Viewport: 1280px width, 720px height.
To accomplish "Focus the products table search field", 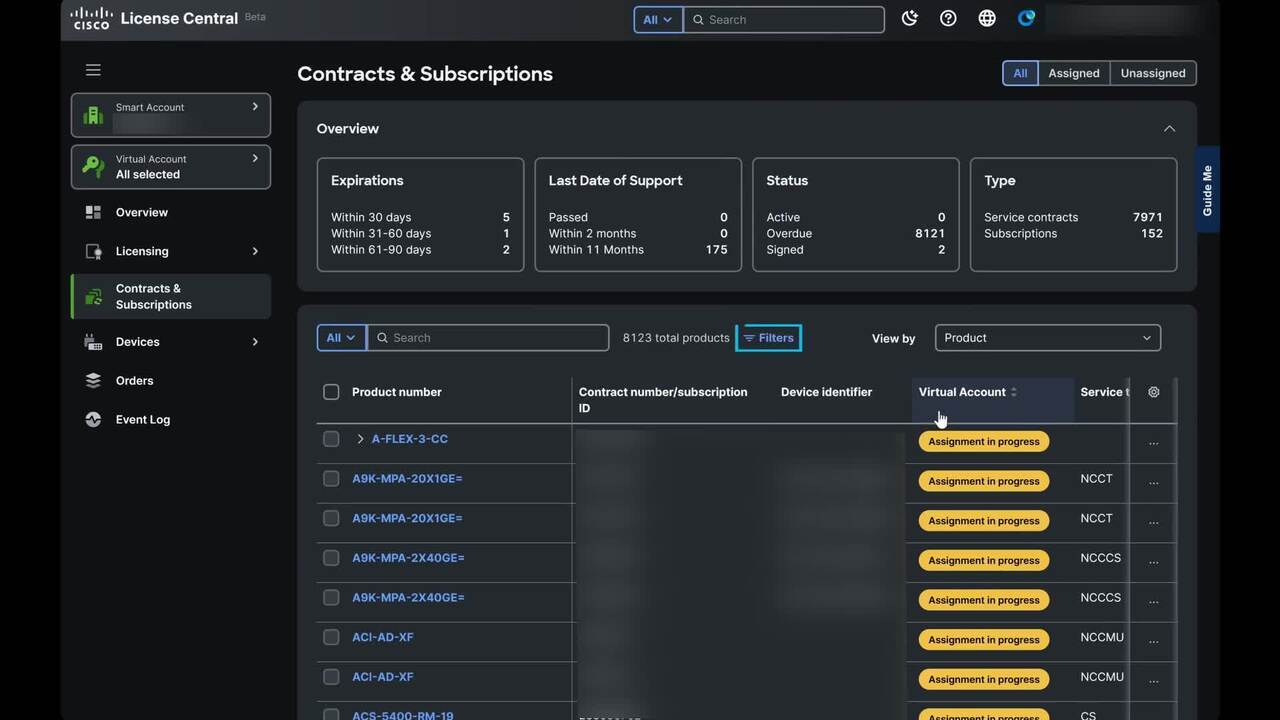I will click(x=488, y=338).
